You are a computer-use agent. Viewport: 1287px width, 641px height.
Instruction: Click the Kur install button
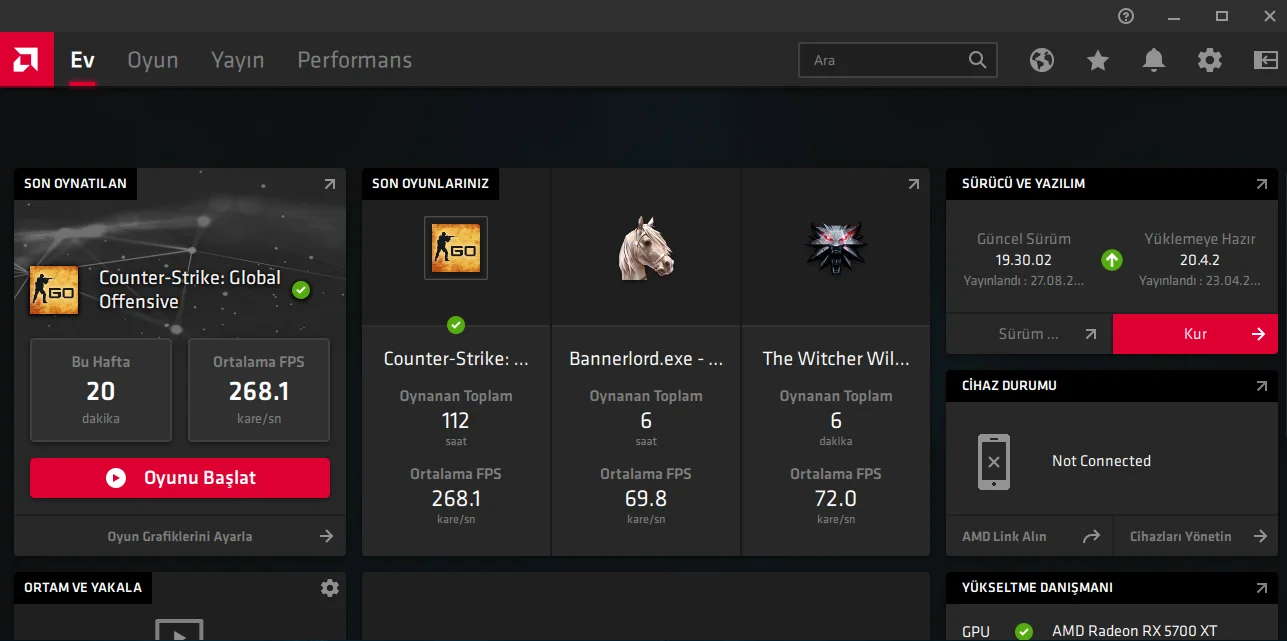pyautogui.click(x=1195, y=334)
